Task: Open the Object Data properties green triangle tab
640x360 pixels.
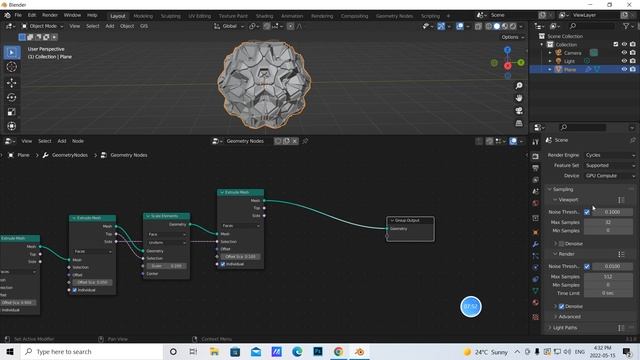Action: 535,291
